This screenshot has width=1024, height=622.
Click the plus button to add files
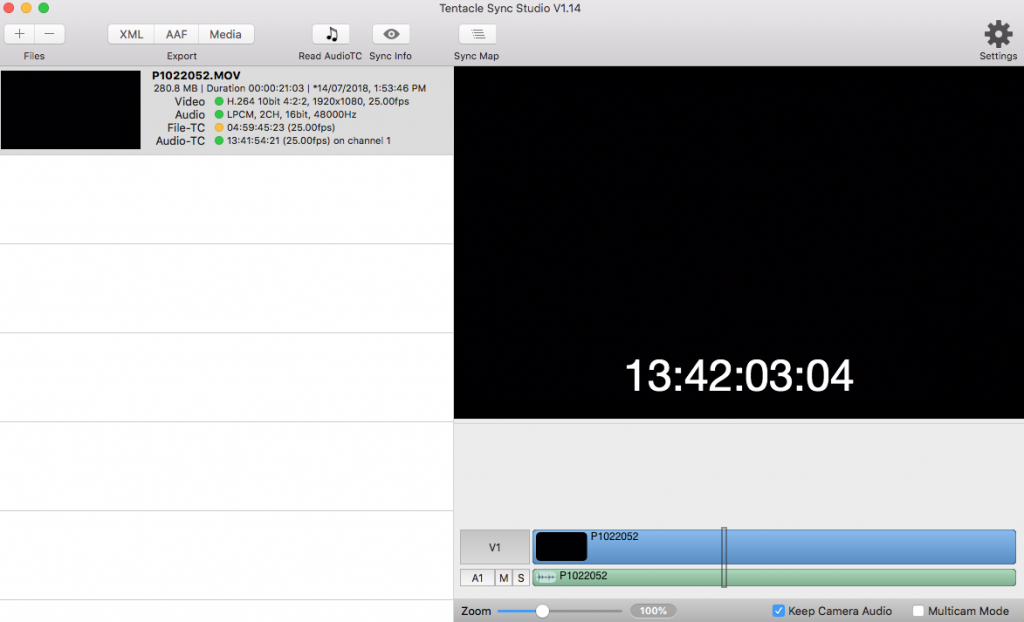coord(19,34)
